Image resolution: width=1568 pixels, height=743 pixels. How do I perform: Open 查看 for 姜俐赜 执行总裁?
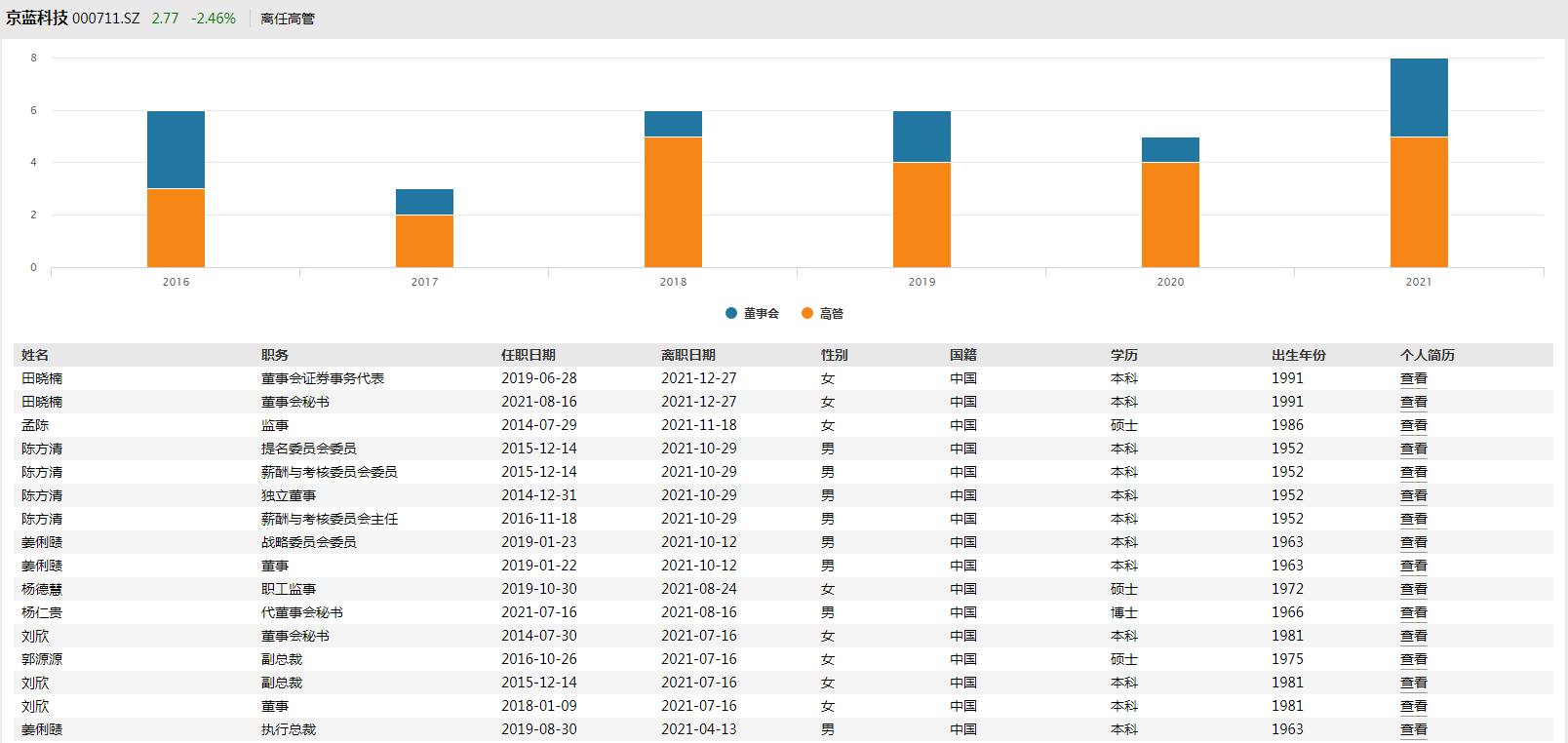(x=1414, y=729)
